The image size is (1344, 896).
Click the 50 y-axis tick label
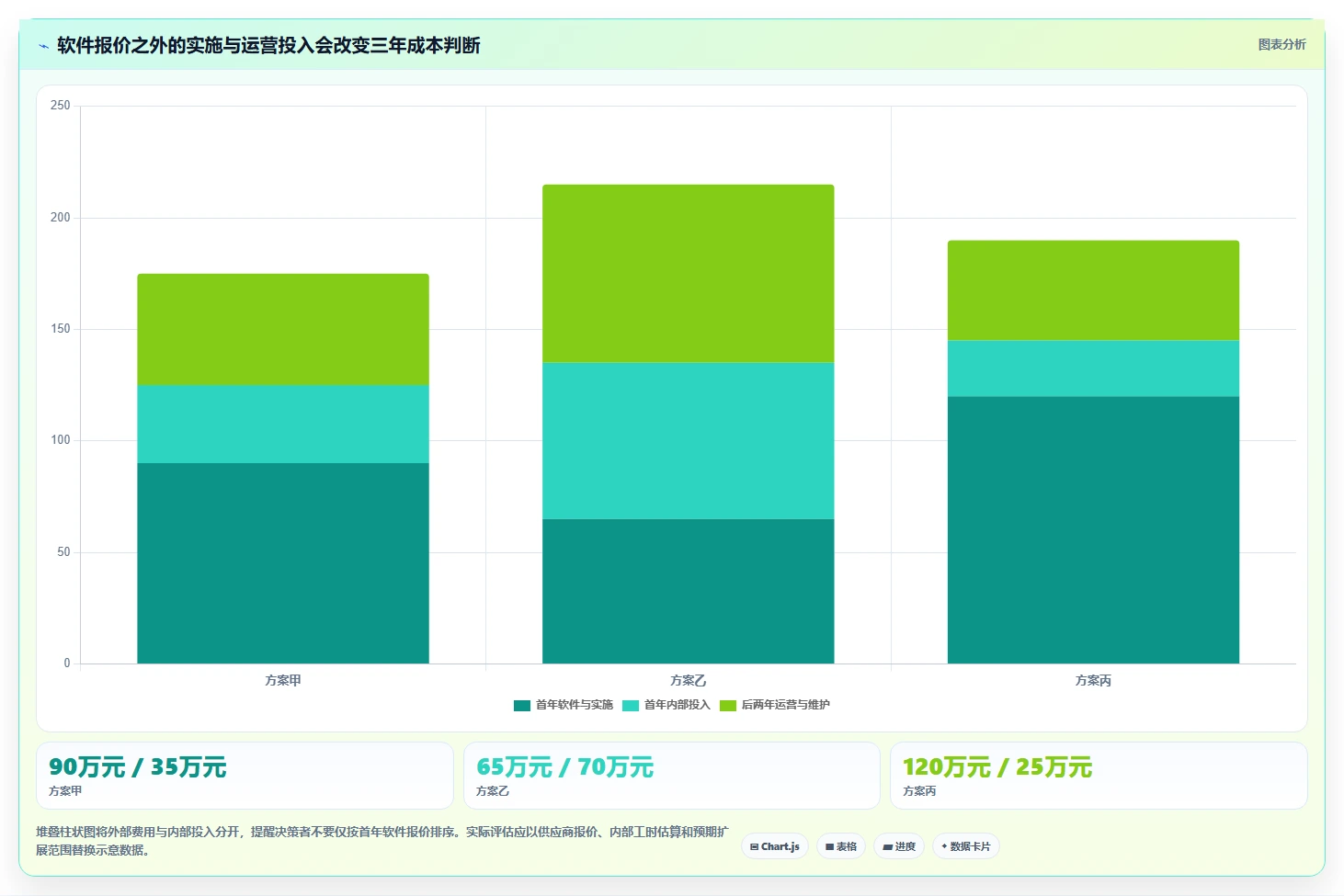tap(63, 552)
